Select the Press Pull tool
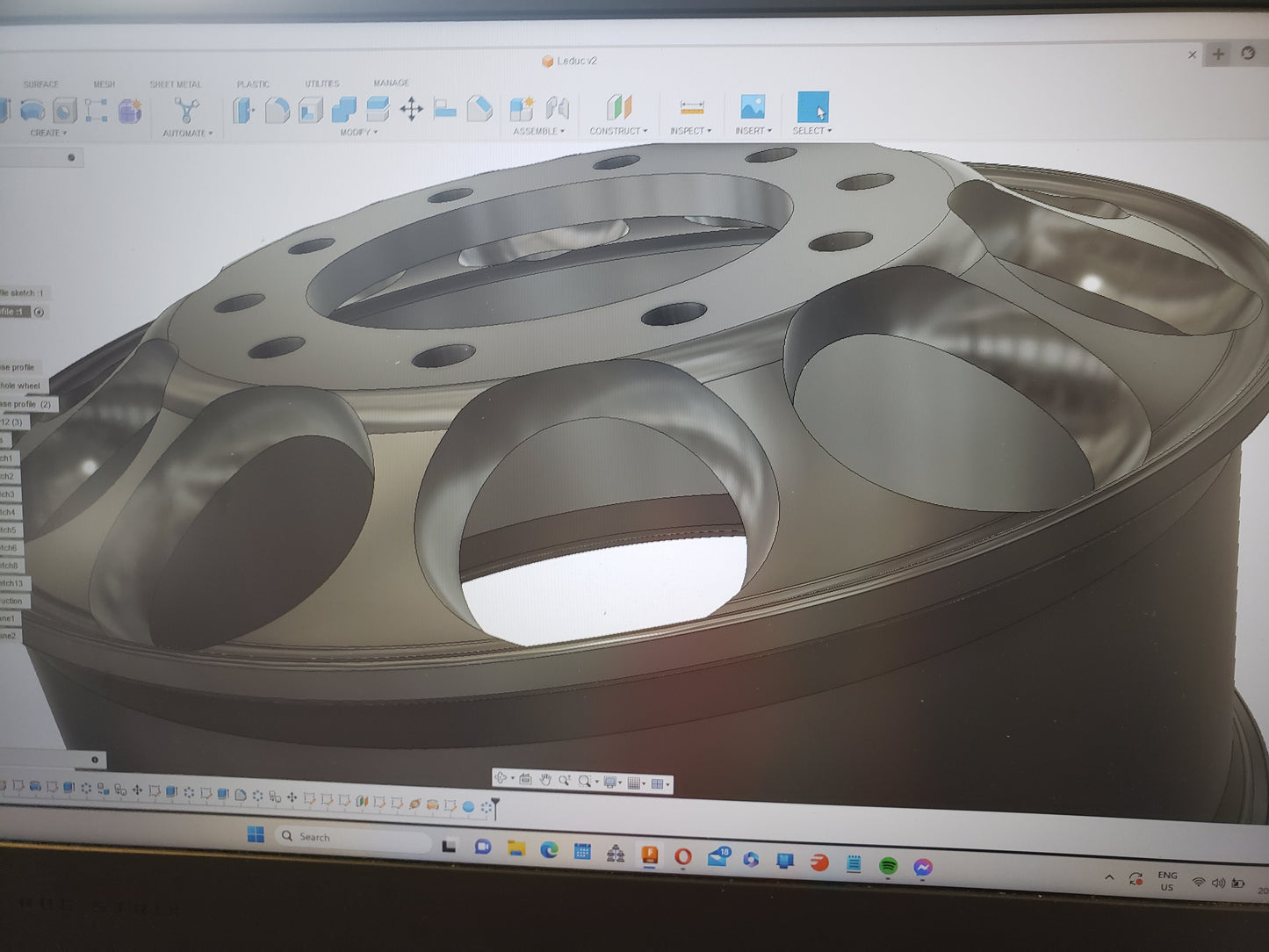This screenshot has width=1269, height=952. pos(244,110)
